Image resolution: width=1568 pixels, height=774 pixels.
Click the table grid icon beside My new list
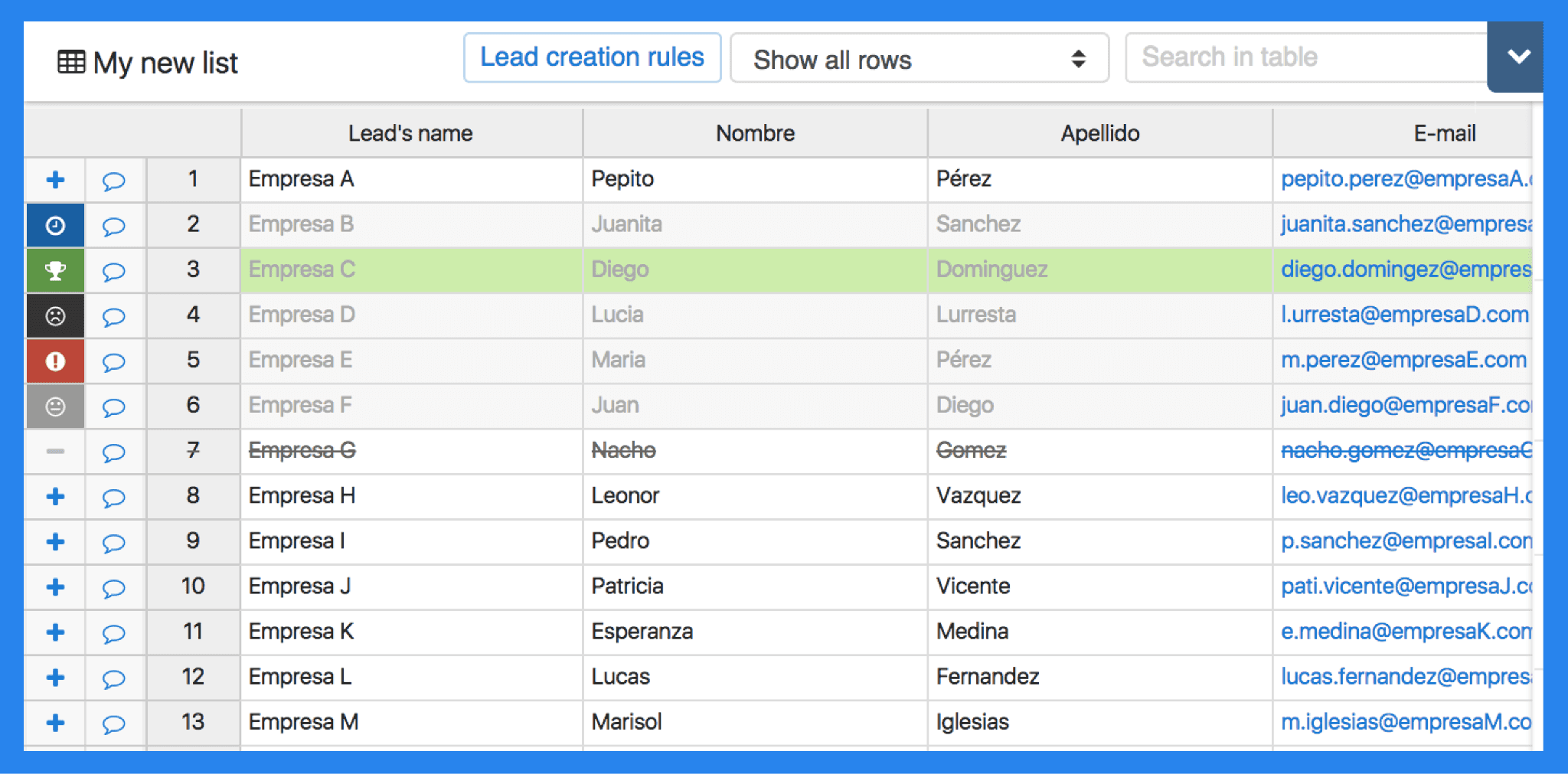click(71, 62)
